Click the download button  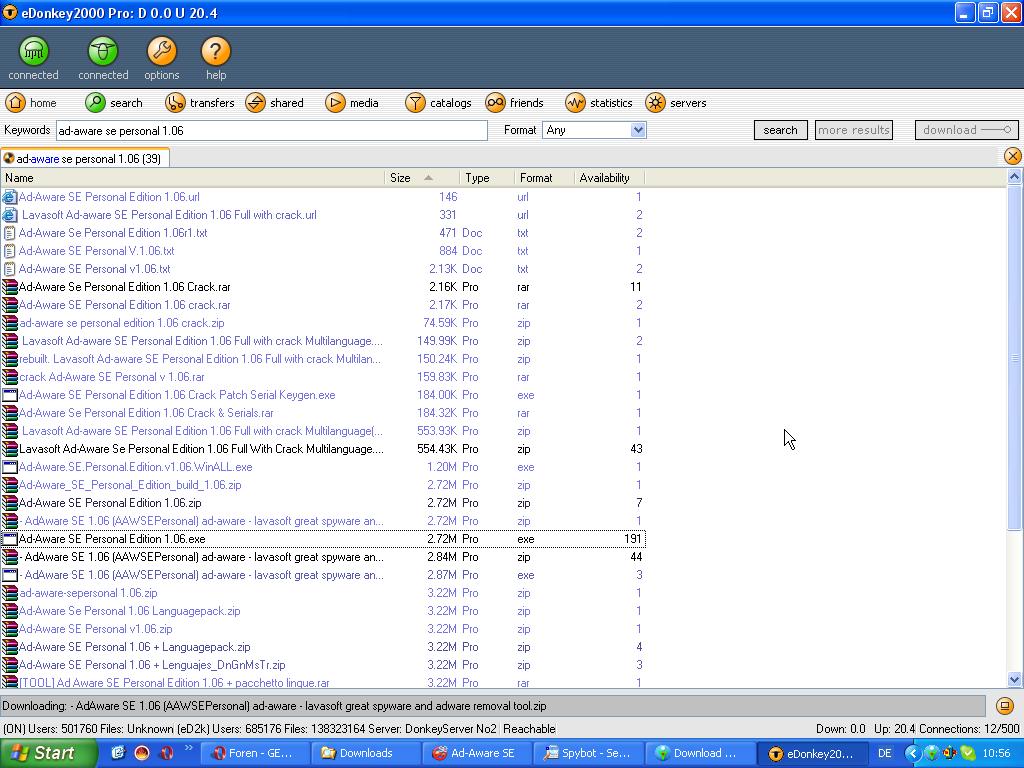967,130
